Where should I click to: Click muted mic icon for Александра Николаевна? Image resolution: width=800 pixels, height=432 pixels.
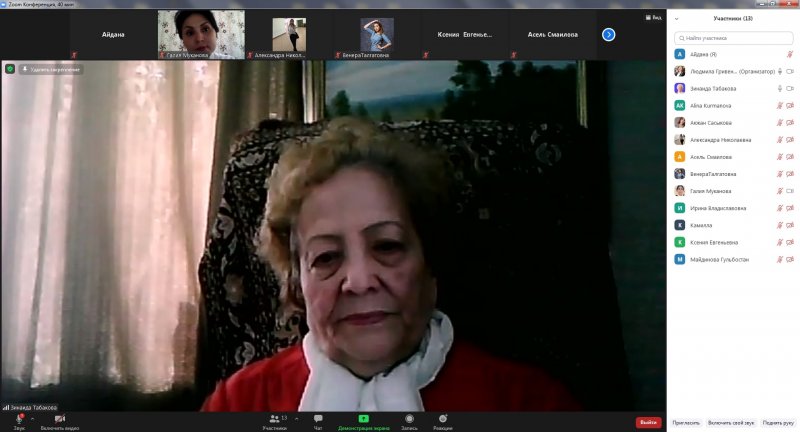(x=780, y=140)
